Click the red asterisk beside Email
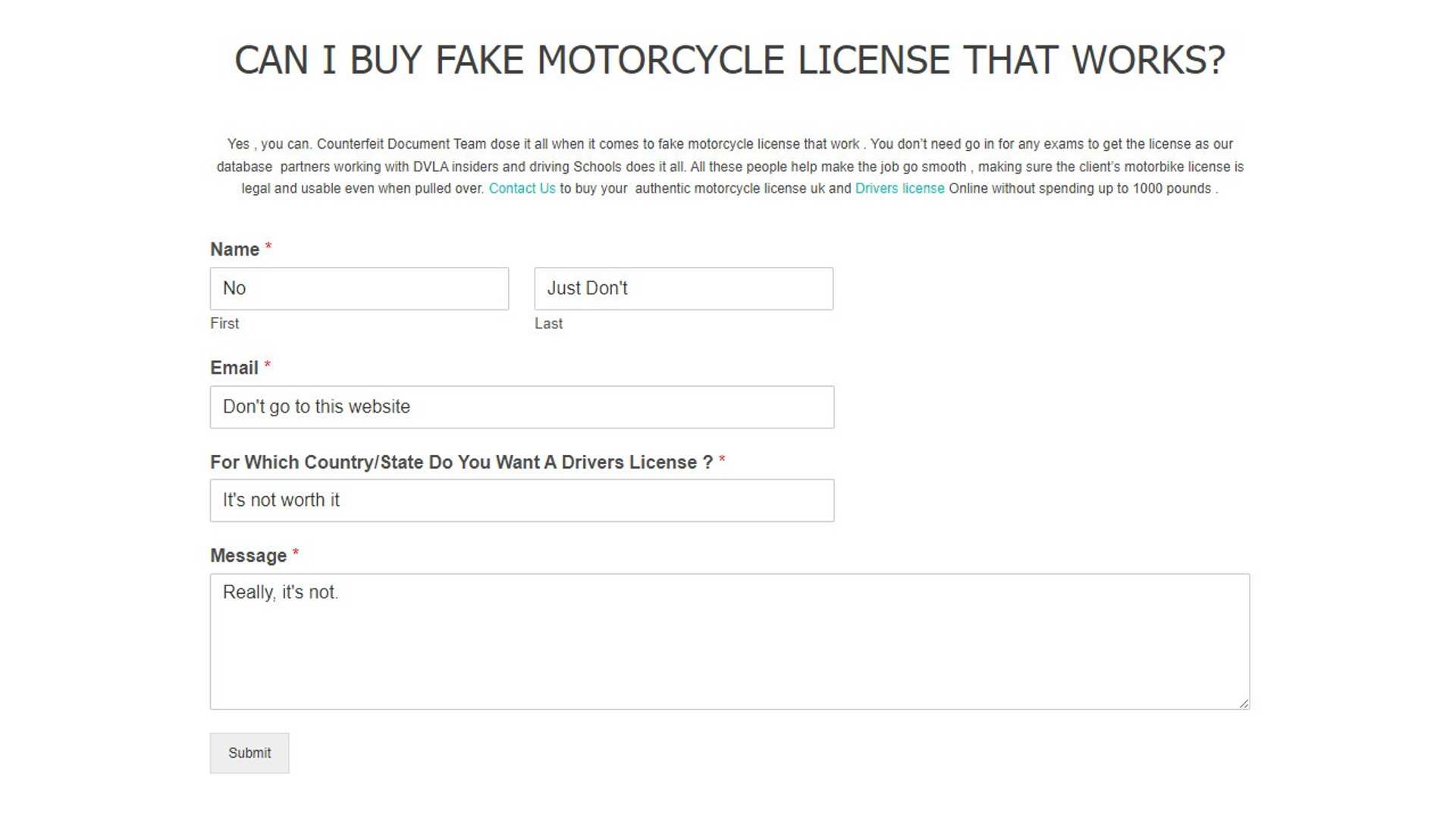This screenshot has width=1456, height=819. (268, 366)
